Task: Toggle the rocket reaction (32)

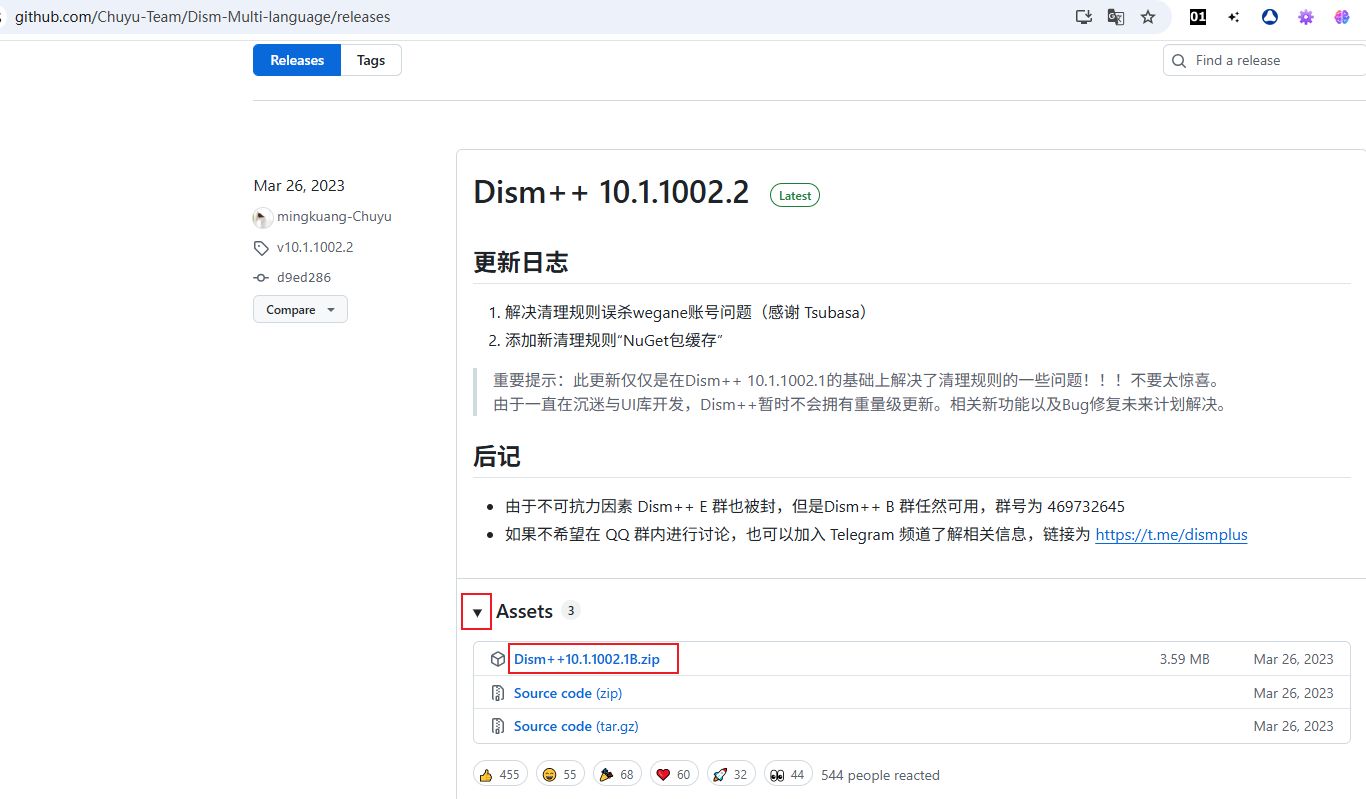Action: tap(730, 774)
